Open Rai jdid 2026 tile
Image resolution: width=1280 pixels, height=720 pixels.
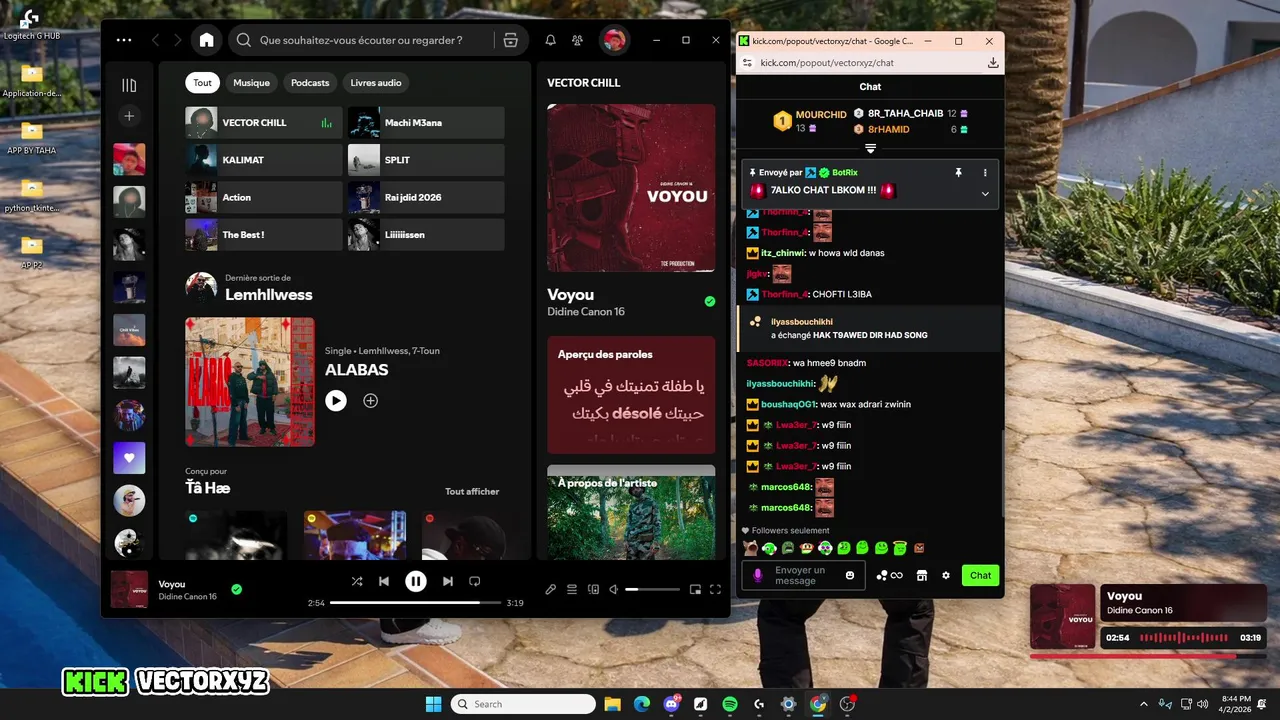tap(426, 197)
